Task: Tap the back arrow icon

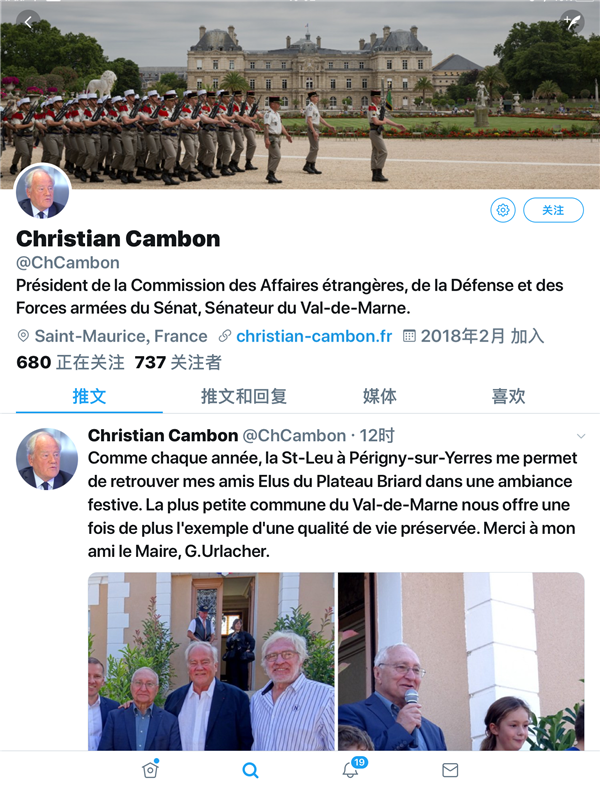Action: point(28,22)
